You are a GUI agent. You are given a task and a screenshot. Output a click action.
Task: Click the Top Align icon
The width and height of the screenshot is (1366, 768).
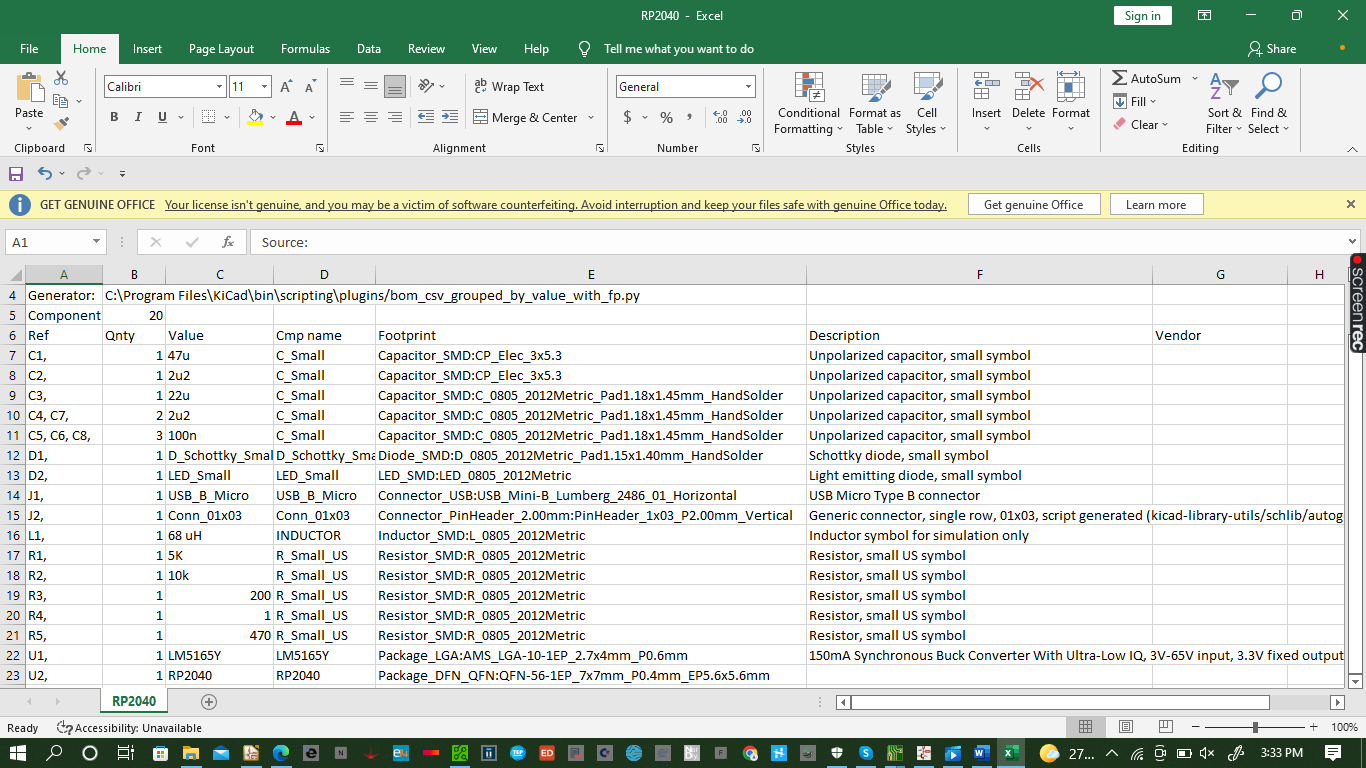coord(347,86)
